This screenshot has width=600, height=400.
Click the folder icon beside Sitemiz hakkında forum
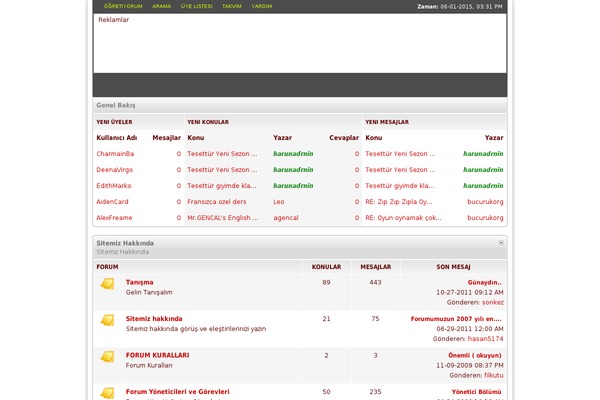tap(107, 320)
